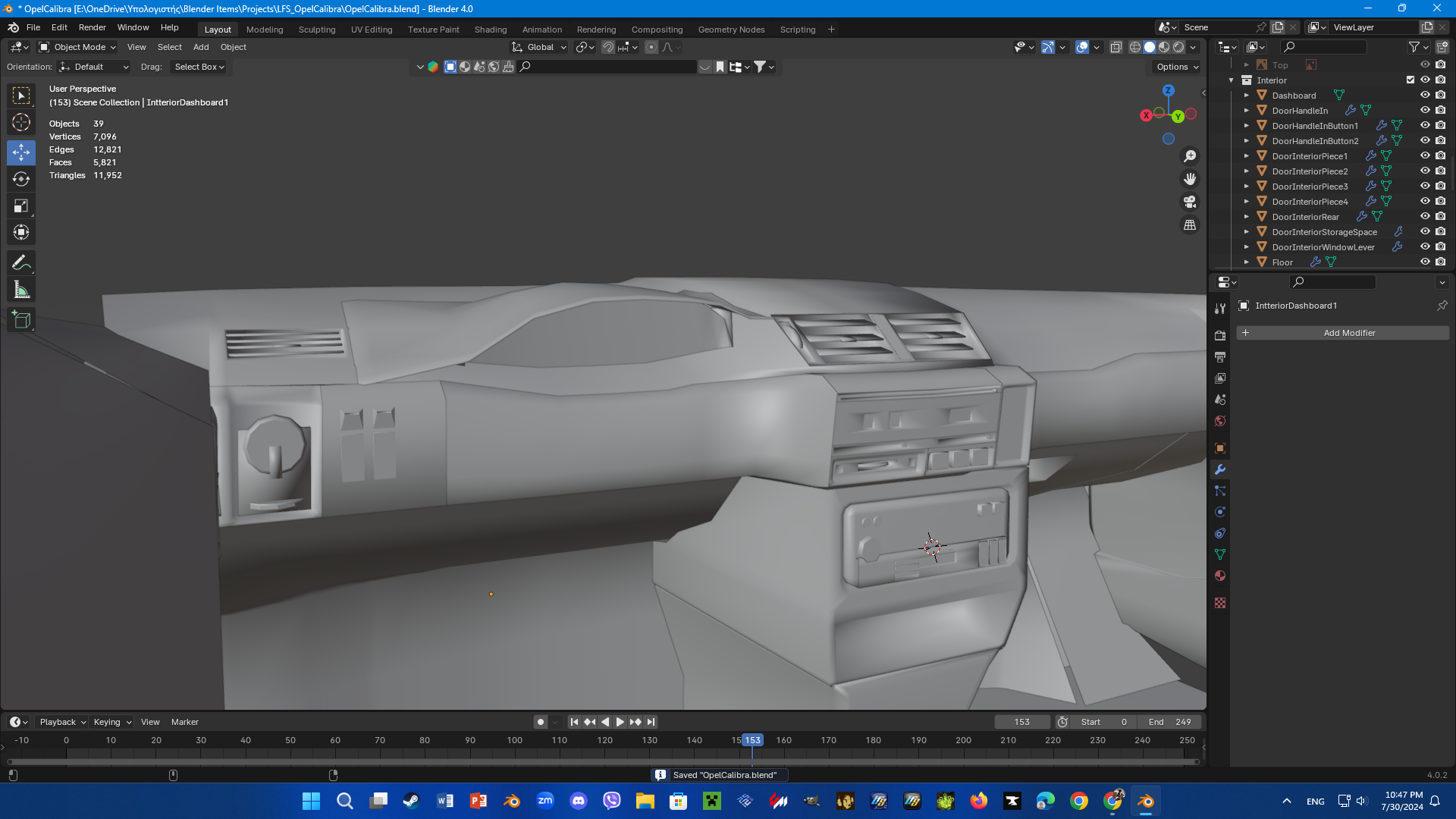Disable rendering of the Floor object
This screenshot has height=819, width=1456.
point(1441,262)
